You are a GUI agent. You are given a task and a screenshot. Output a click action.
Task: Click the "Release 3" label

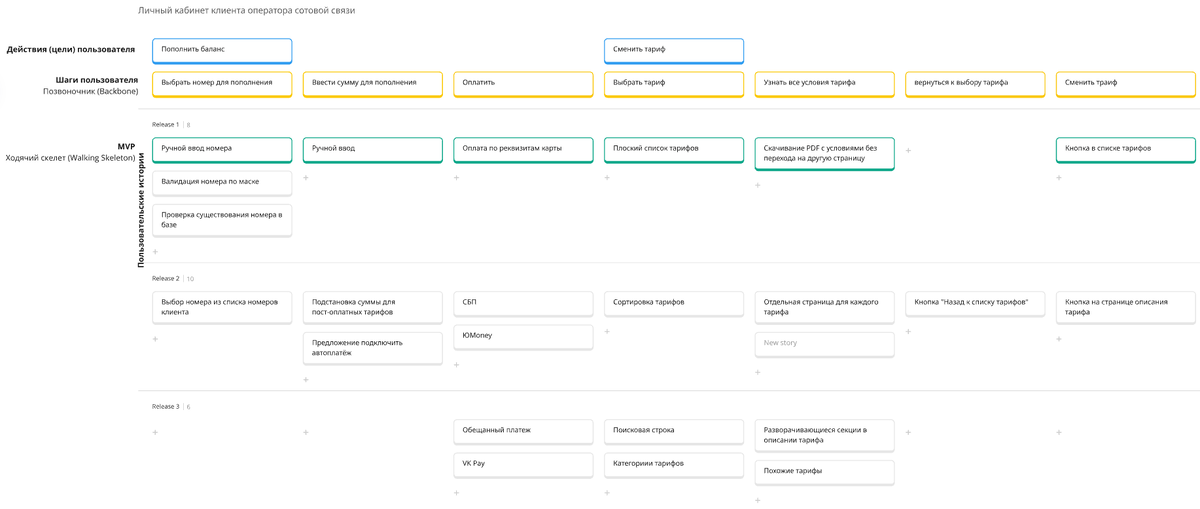(165, 407)
